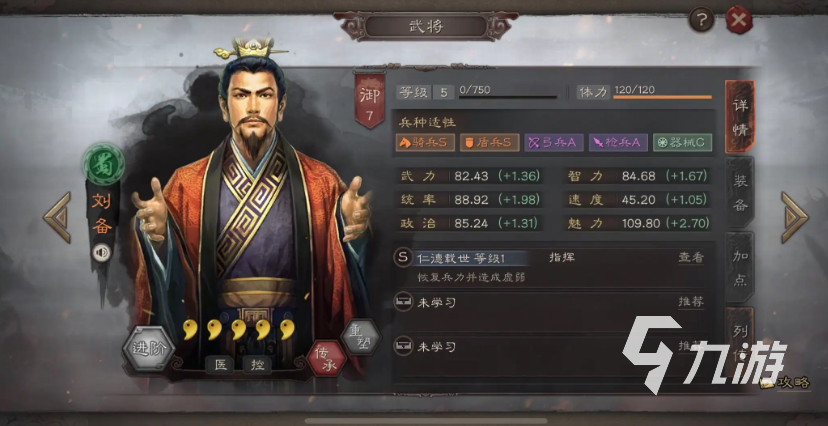Tap the first empty 未学习 skill slot icon
This screenshot has height=426, width=828.
click(404, 302)
